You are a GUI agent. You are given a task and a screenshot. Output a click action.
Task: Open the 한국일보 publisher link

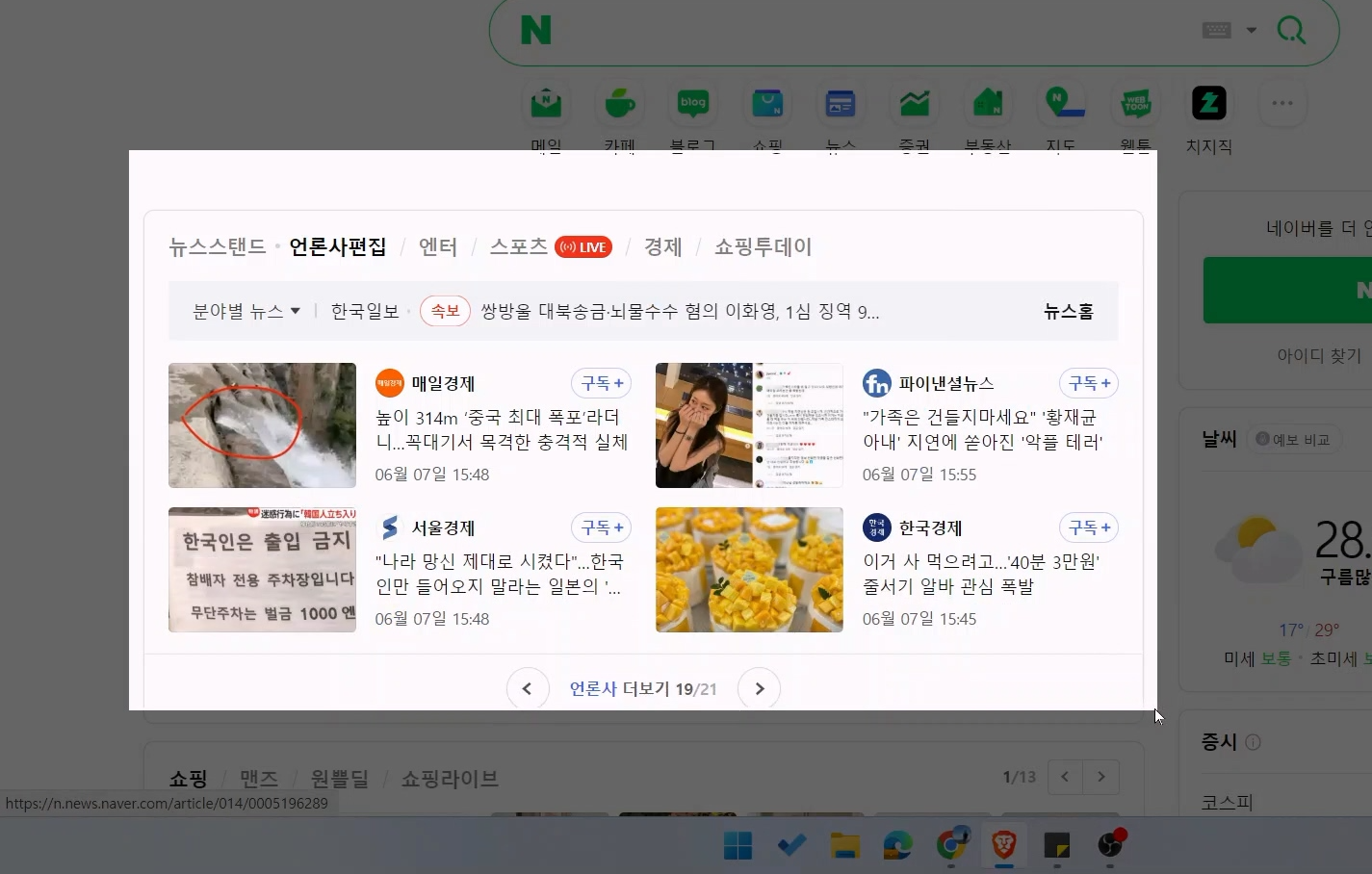(365, 311)
